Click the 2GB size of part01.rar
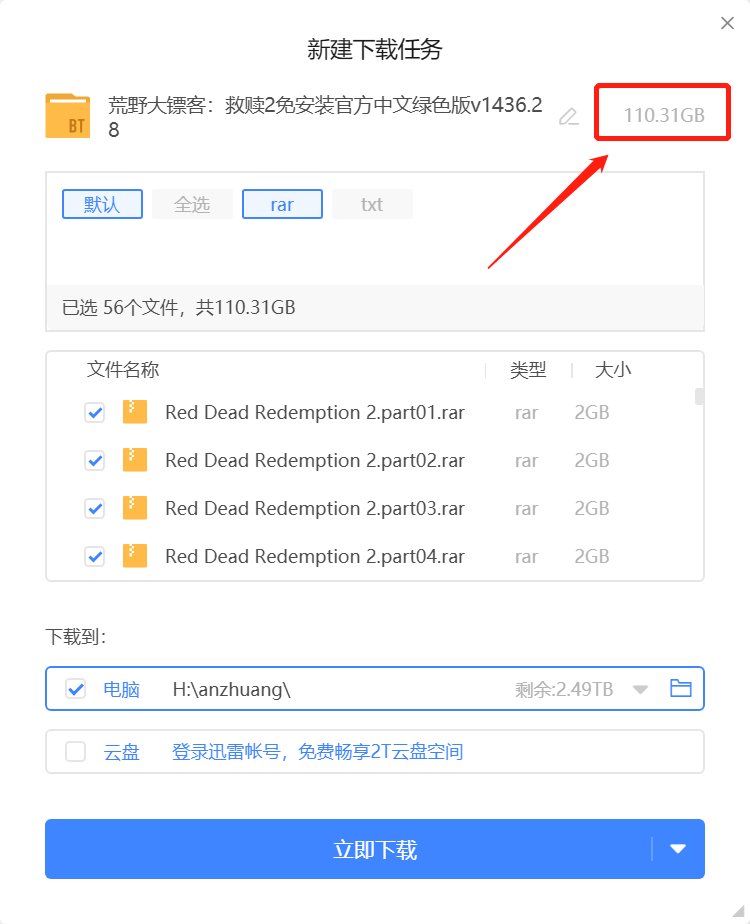The width and height of the screenshot is (750, 924). coord(592,412)
